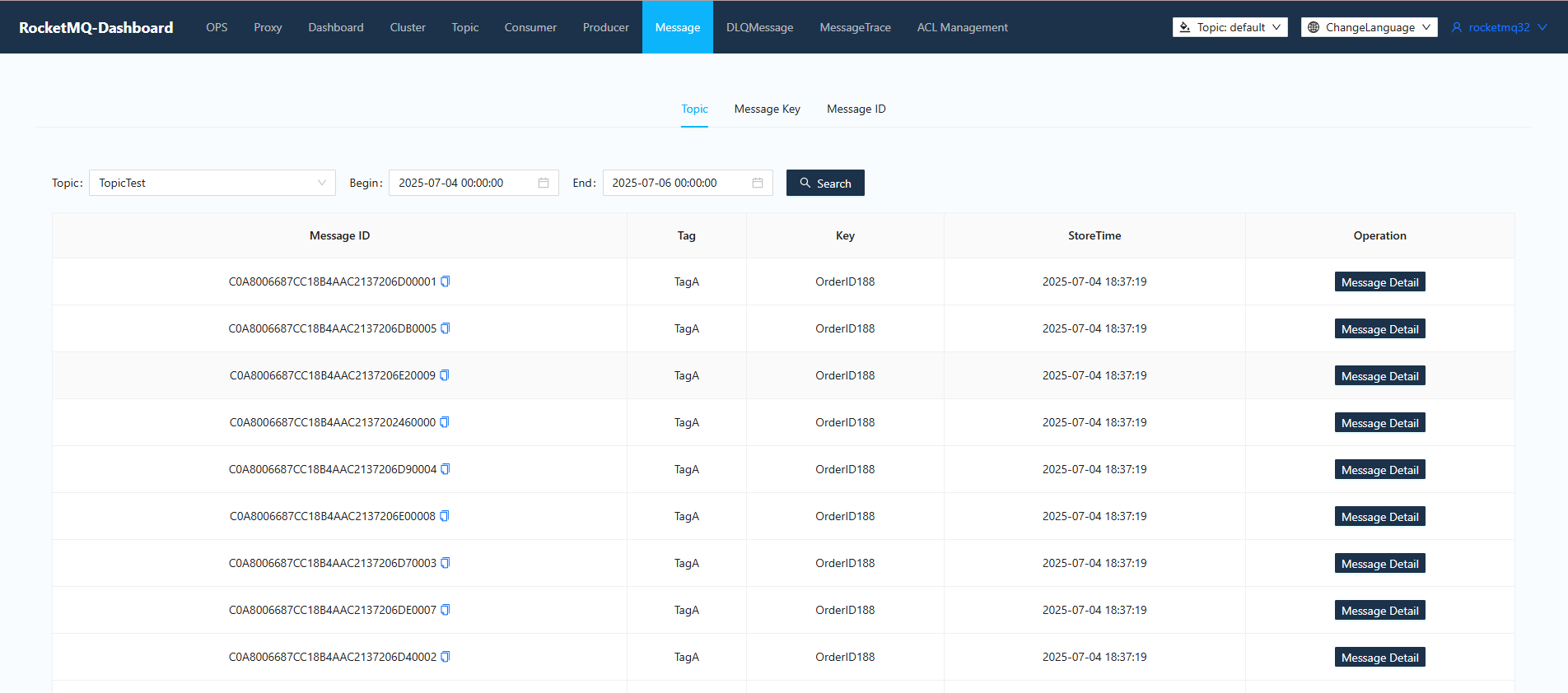Expand the rocketmq32 user menu
1568x693 pixels.
[1499, 27]
